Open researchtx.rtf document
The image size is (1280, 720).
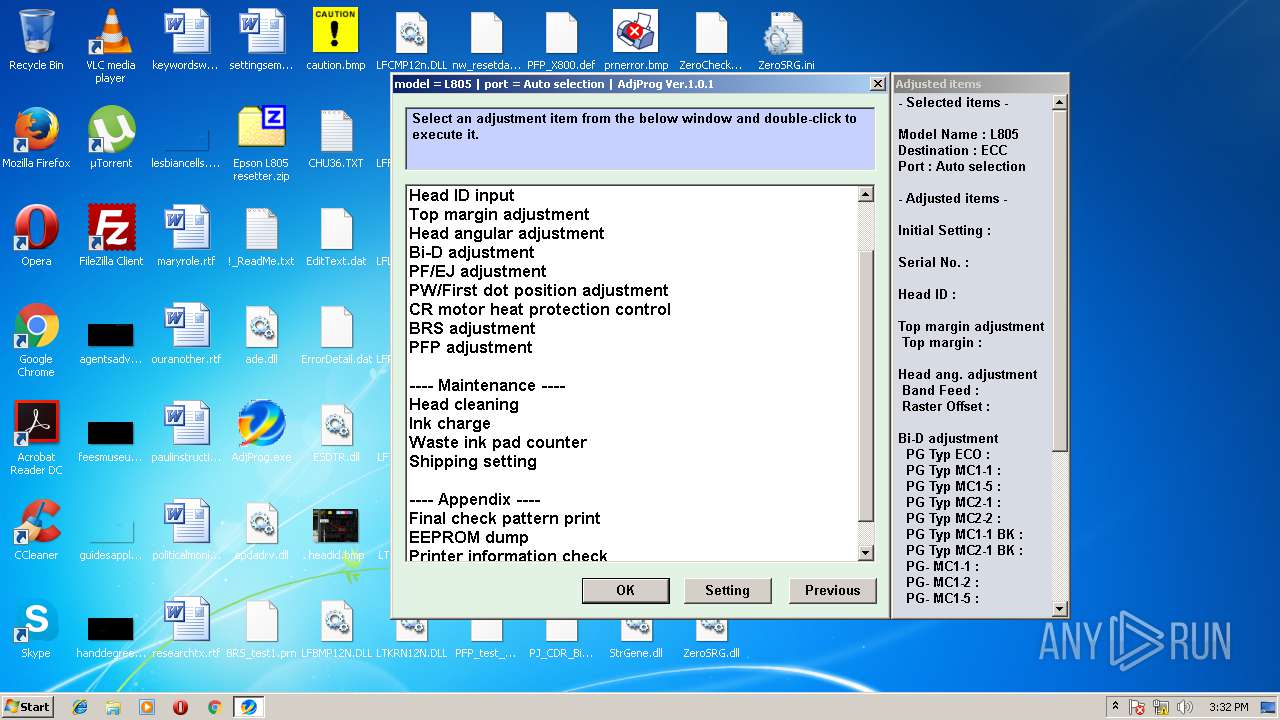pyautogui.click(x=186, y=628)
